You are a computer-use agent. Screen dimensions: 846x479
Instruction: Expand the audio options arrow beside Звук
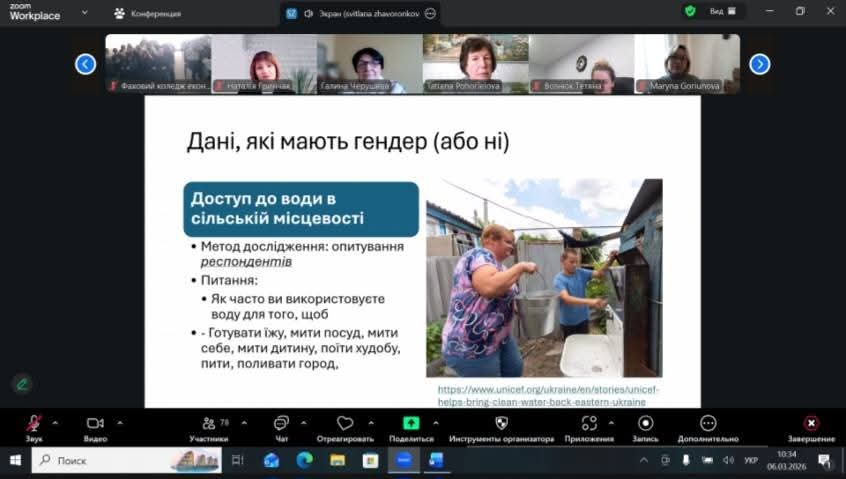click(55, 422)
